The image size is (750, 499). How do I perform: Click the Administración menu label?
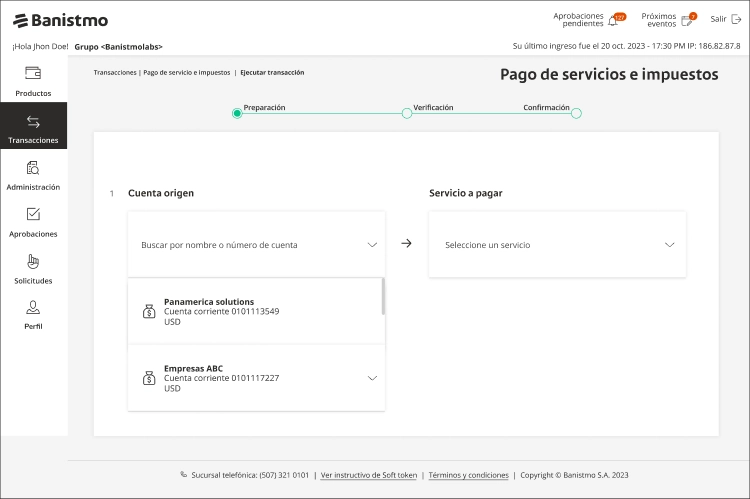33,187
